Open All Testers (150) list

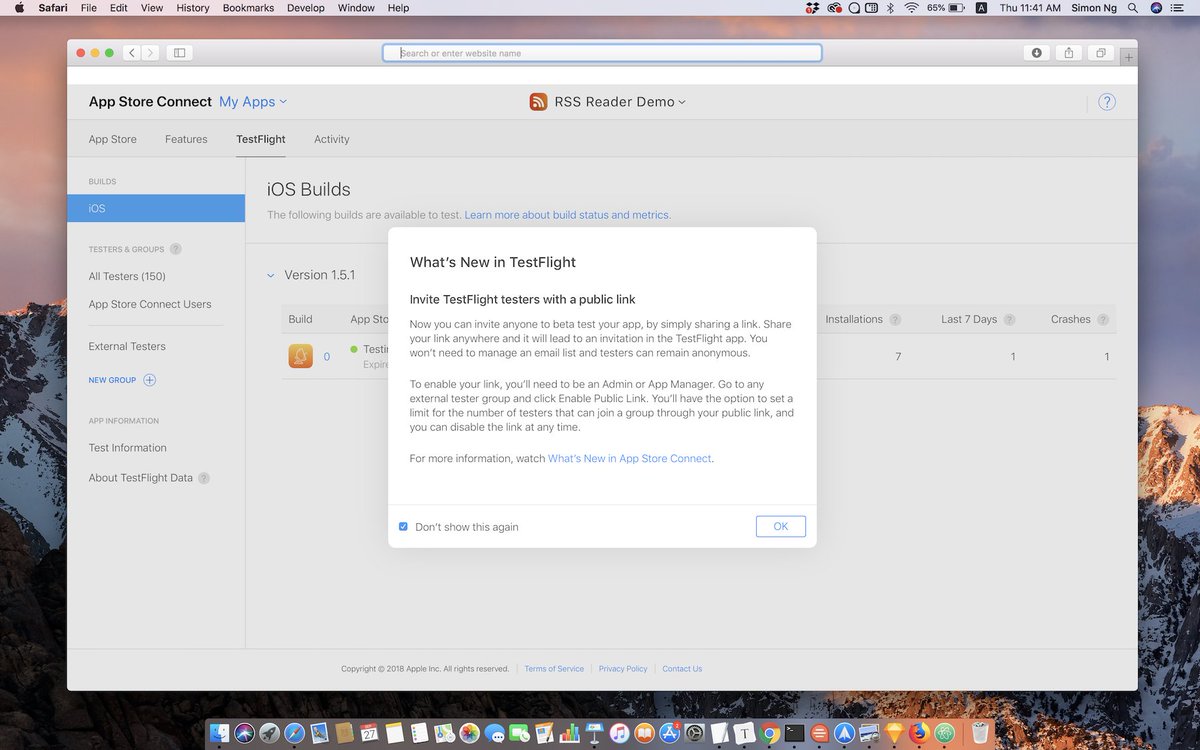pyautogui.click(x=127, y=276)
